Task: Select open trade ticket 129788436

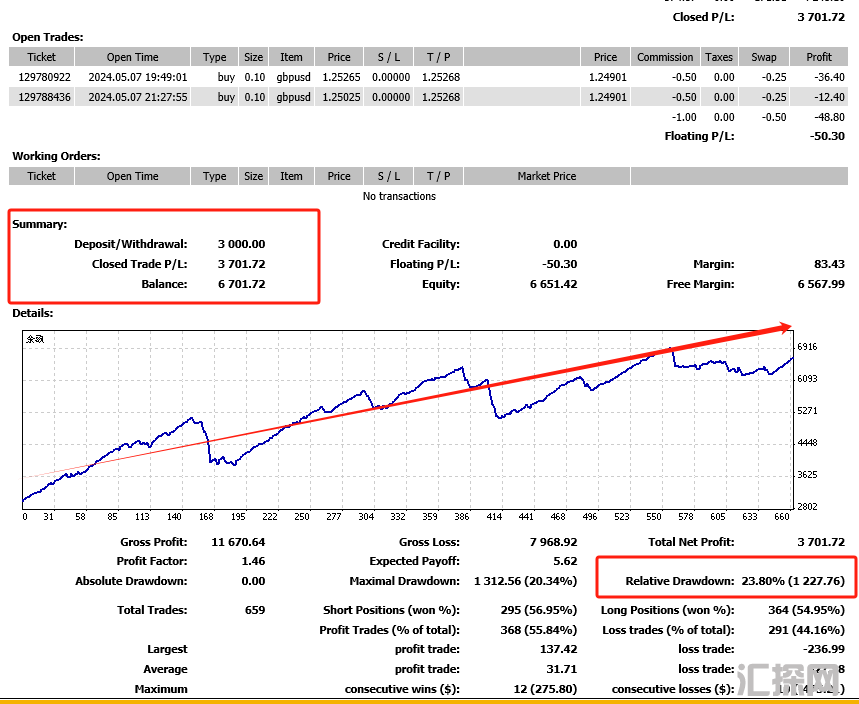Action: [44, 97]
